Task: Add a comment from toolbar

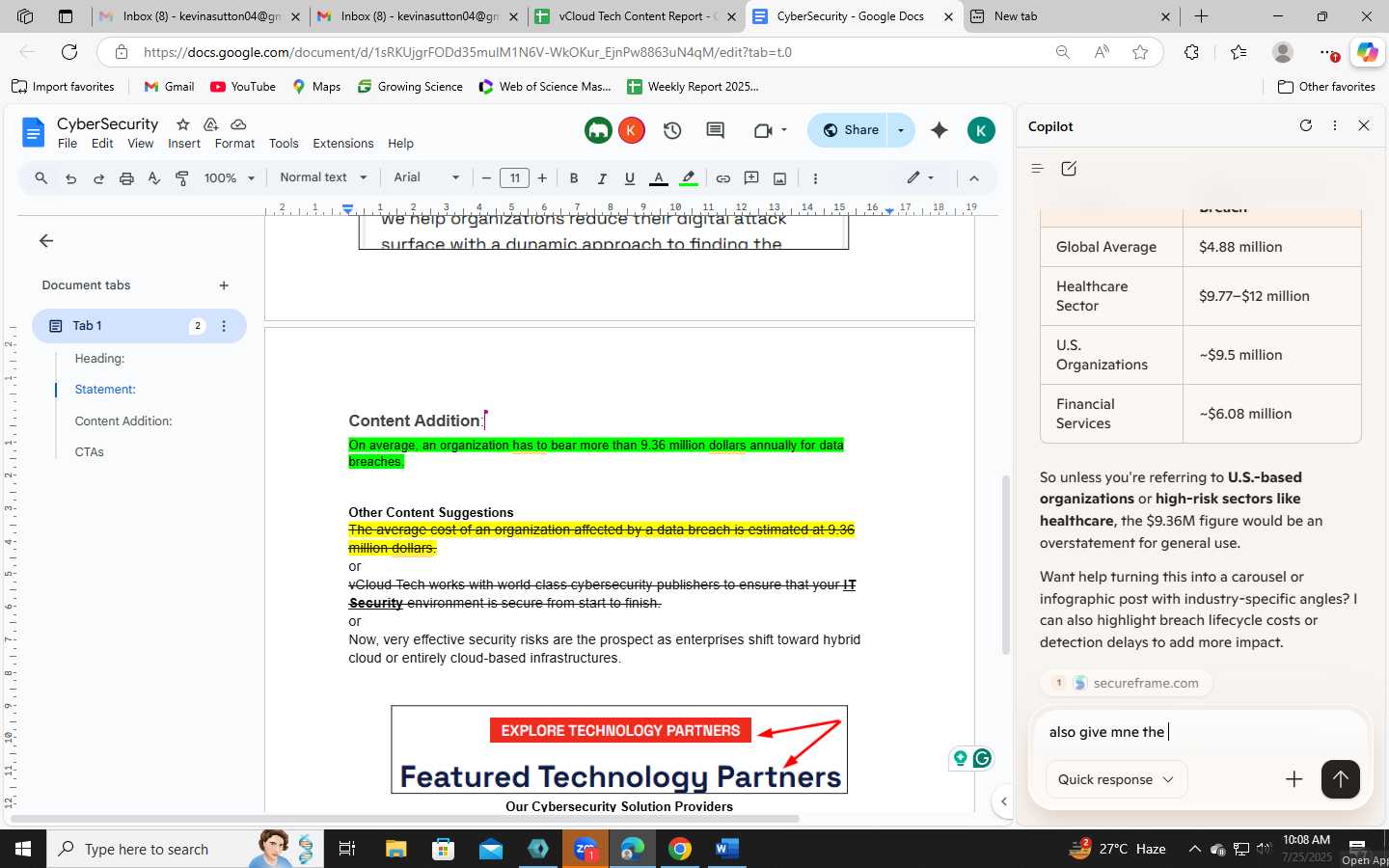Action: click(x=751, y=177)
